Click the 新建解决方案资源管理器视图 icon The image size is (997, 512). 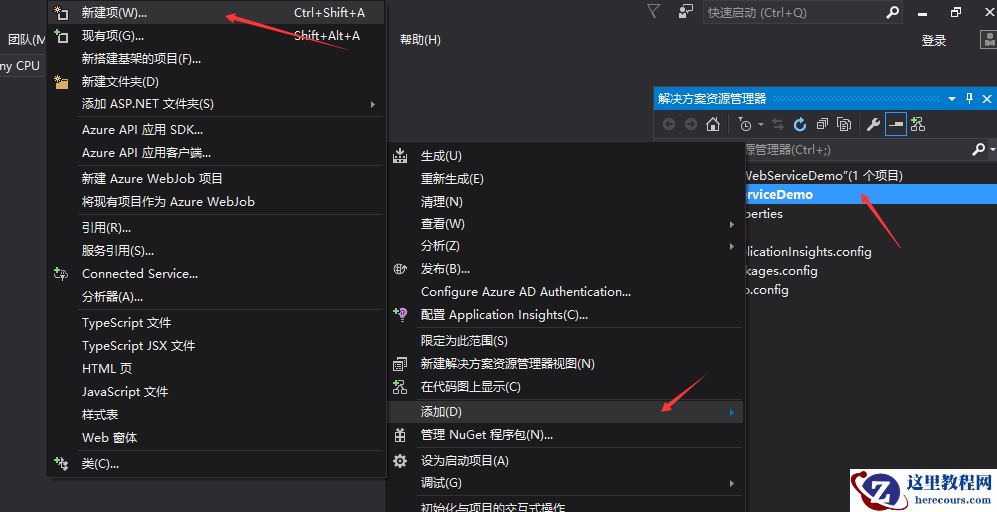[x=400, y=364]
